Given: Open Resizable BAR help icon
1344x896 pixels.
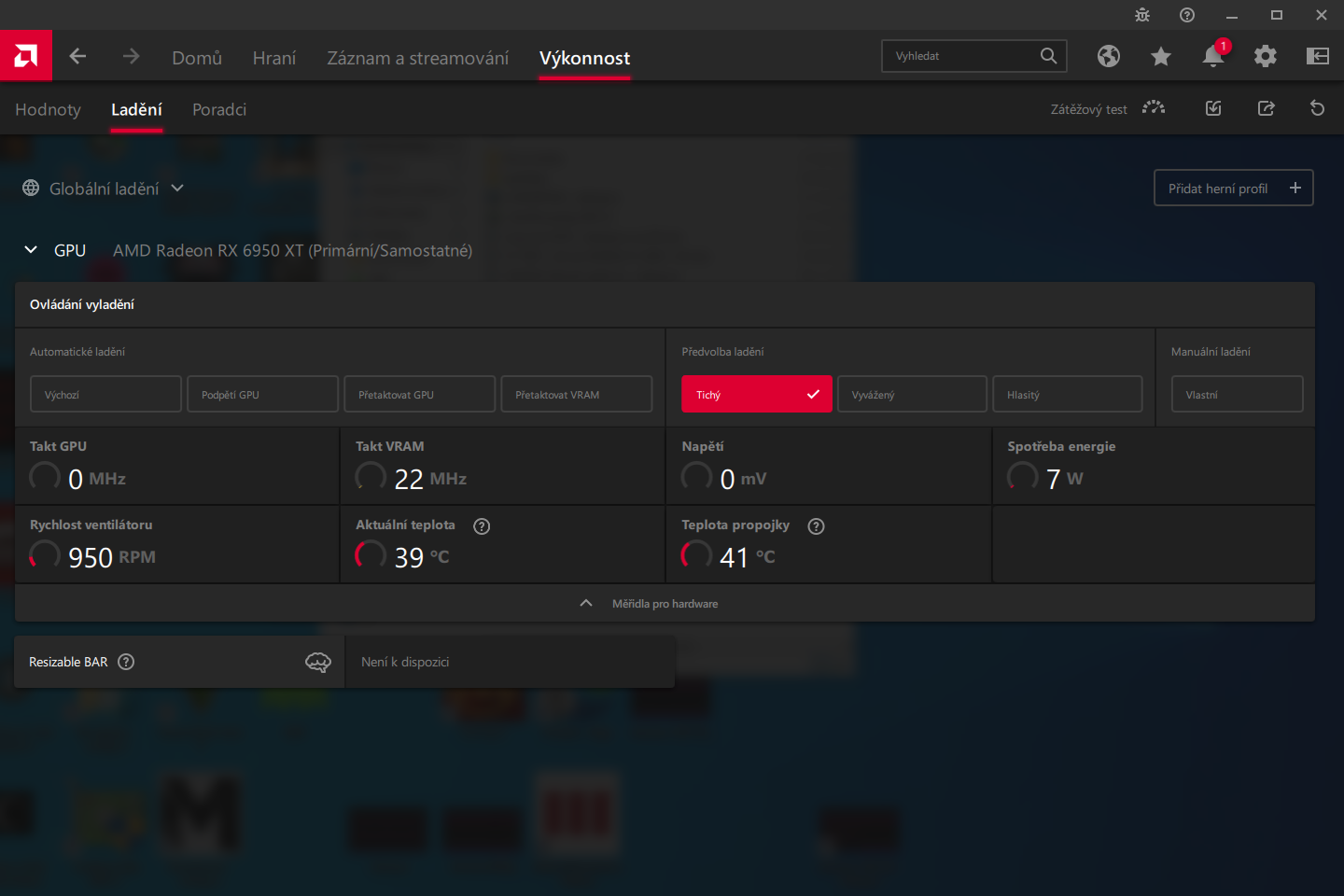Looking at the screenshot, I should tap(126, 662).
